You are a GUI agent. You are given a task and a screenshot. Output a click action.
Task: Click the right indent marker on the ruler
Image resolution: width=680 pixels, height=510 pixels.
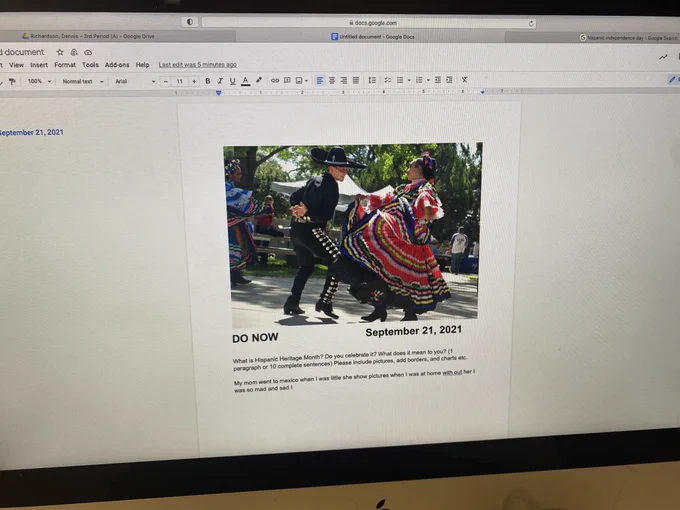(482, 92)
